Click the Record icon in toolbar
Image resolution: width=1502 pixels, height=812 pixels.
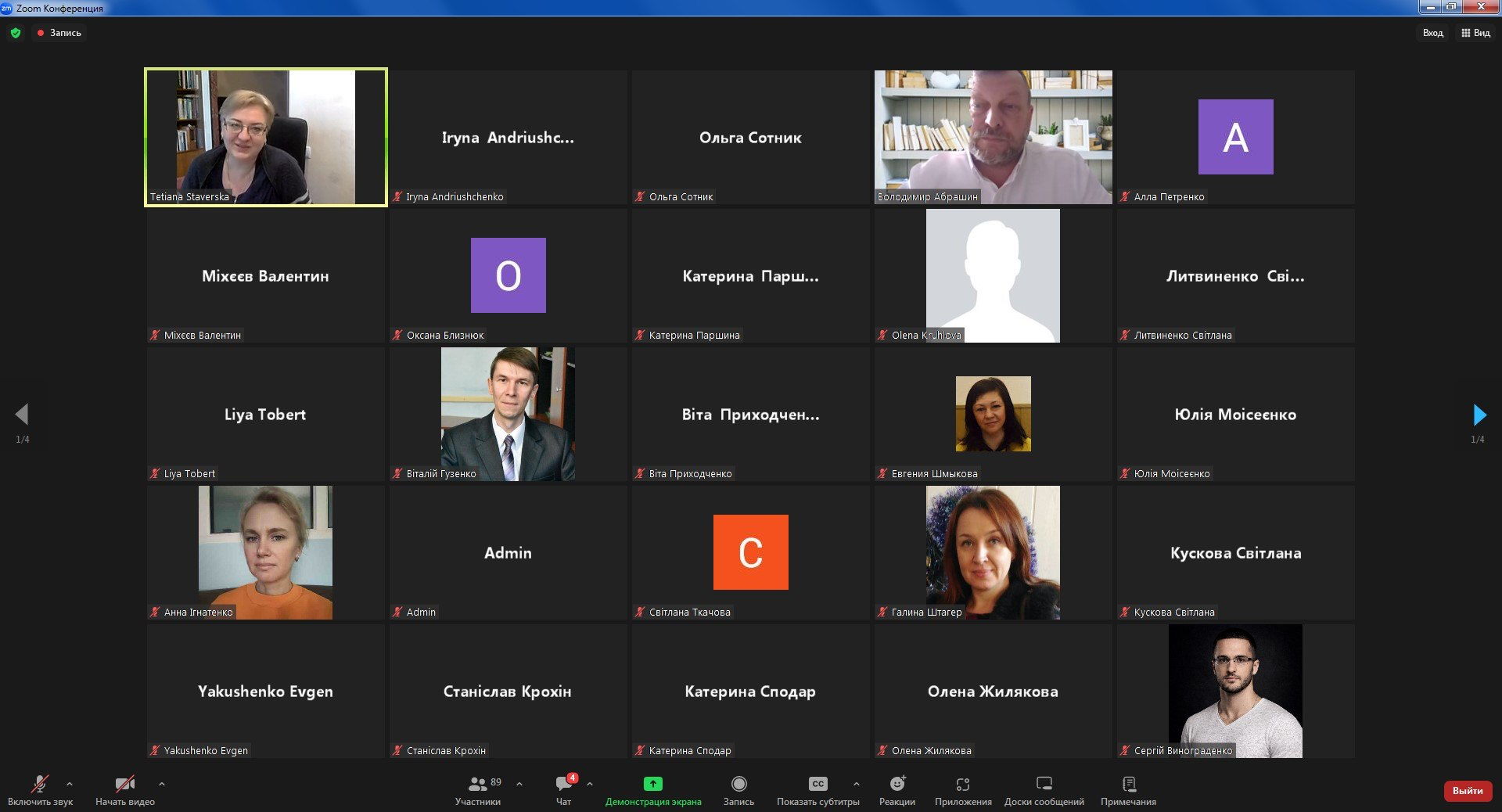click(738, 784)
